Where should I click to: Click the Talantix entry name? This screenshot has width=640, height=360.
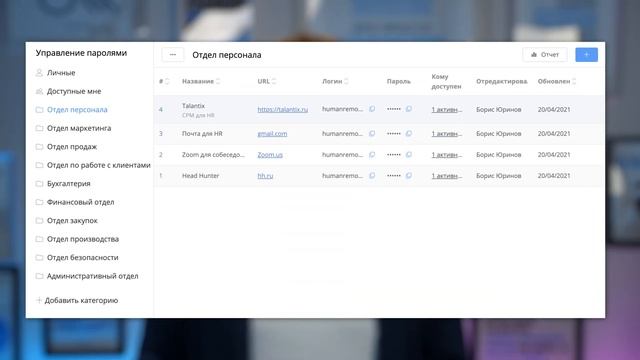coord(193,106)
